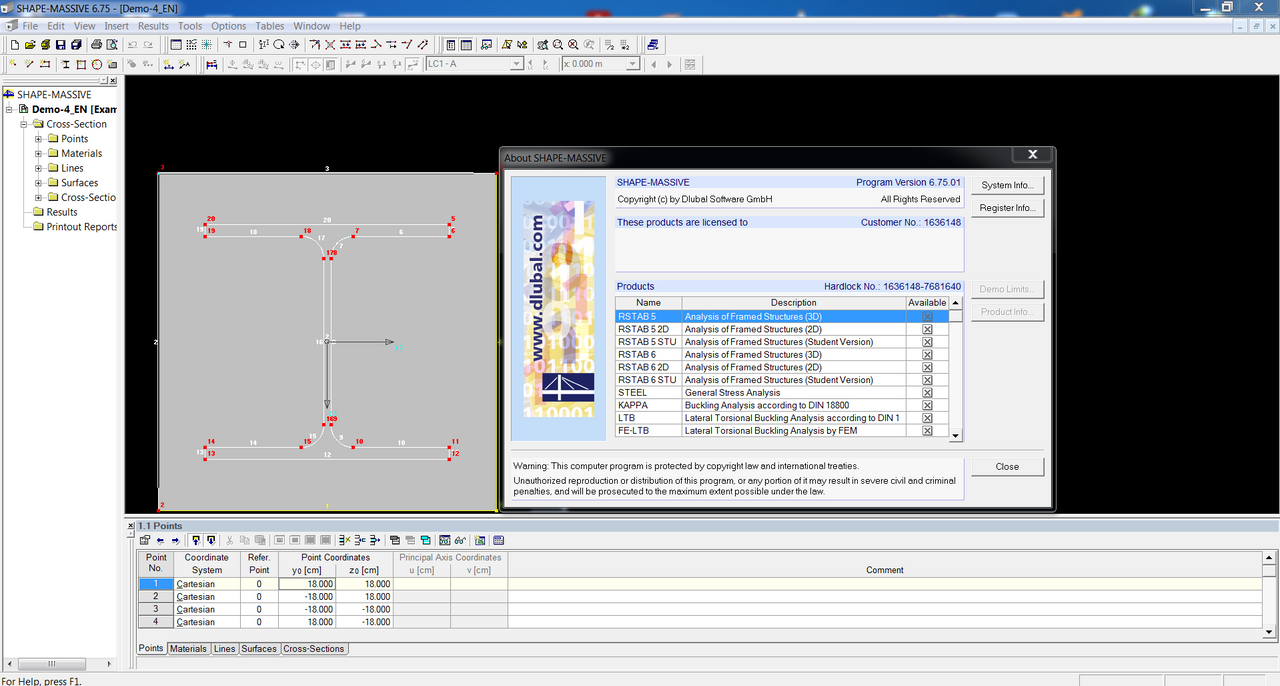Collapse the Cross-Section parent tree node
The height and width of the screenshot is (686, 1280).
(24, 124)
